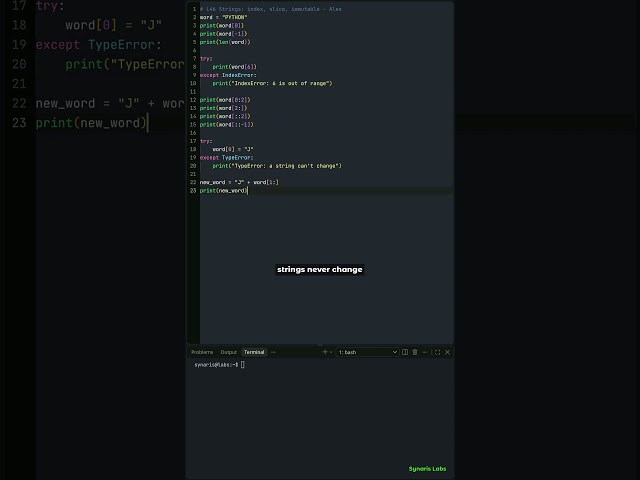
Task: Click the print(new_word) line in editor
Action: coord(223,191)
